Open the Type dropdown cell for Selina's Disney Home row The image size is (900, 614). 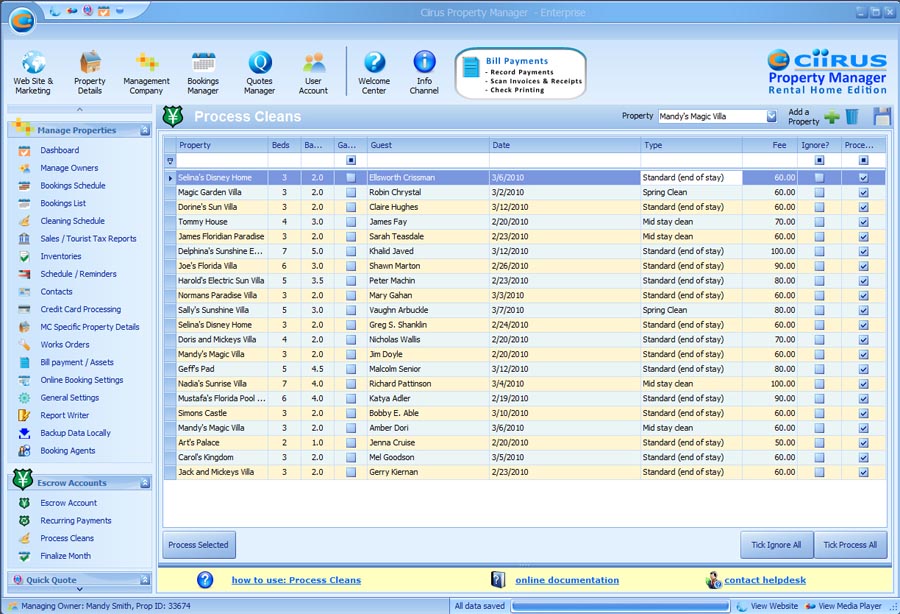pyautogui.click(x=691, y=178)
